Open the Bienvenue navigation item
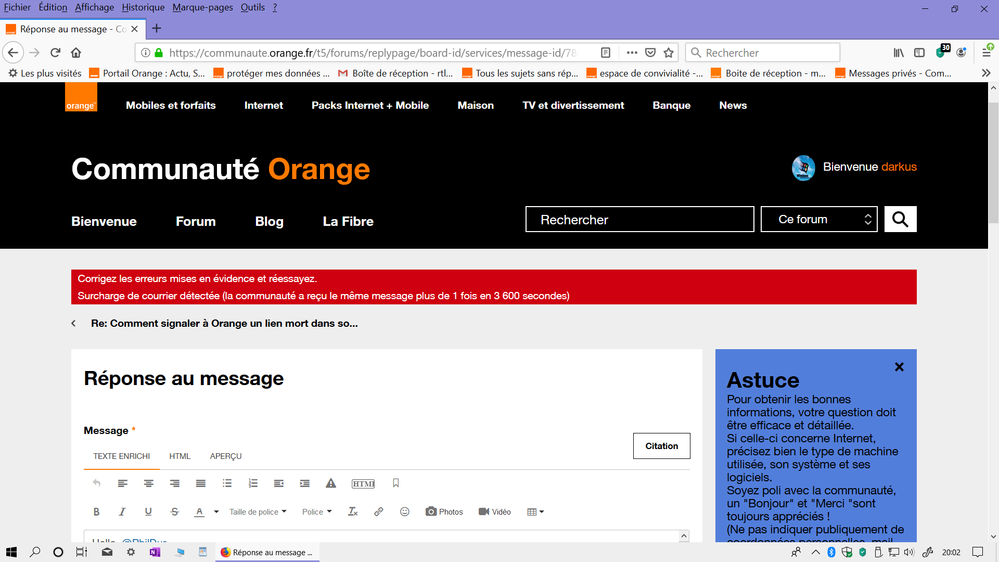999x562 pixels. tap(104, 222)
